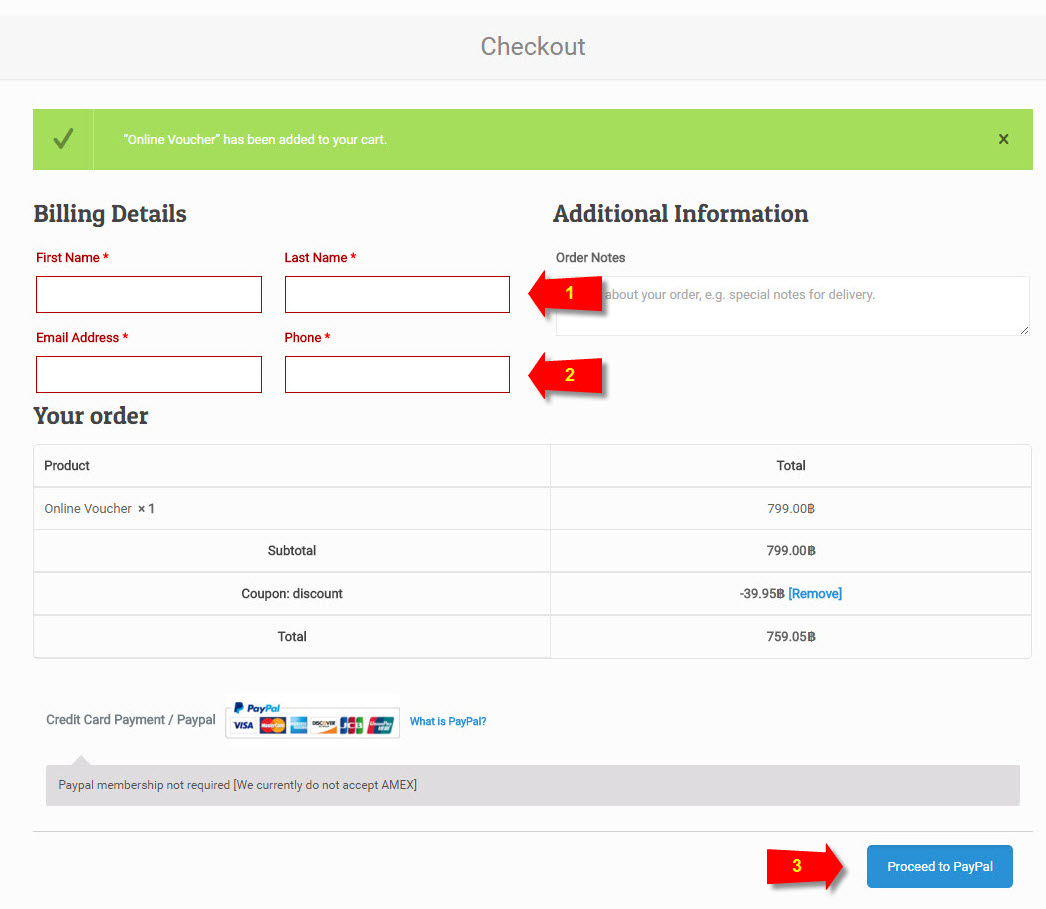Screen dimensions: 1046x909
Task: Click the PayPal logo above the cards
Action: click(257, 708)
